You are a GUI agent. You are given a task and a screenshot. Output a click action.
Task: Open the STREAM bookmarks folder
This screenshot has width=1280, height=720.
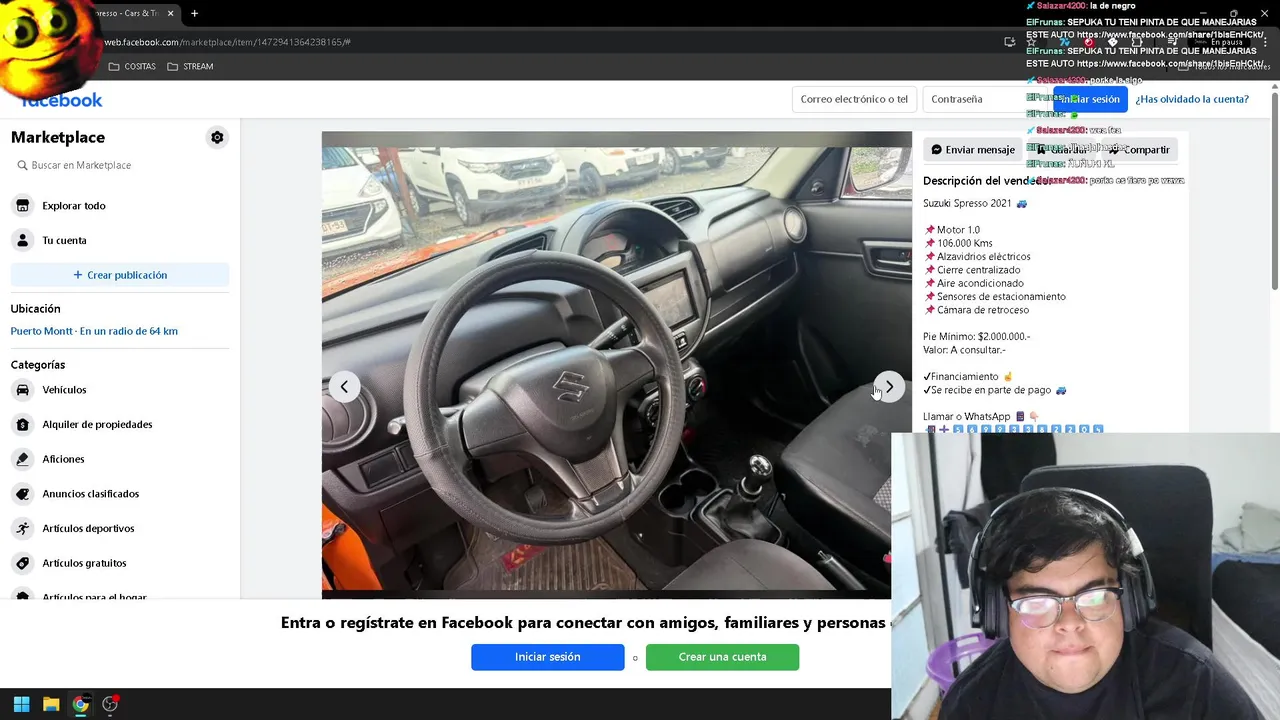190,66
